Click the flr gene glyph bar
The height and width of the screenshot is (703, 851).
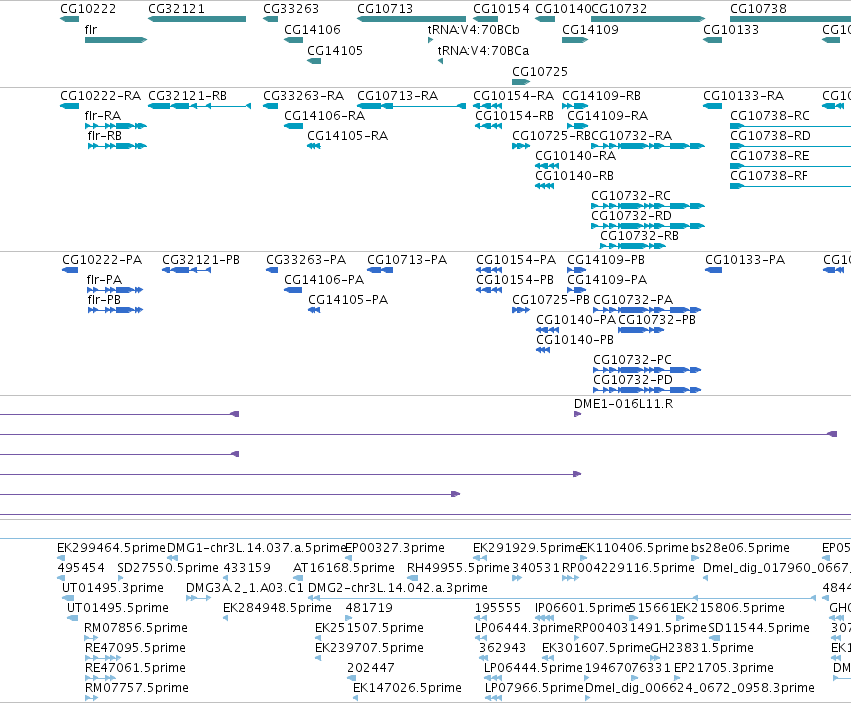pyautogui.click(x=116, y=40)
